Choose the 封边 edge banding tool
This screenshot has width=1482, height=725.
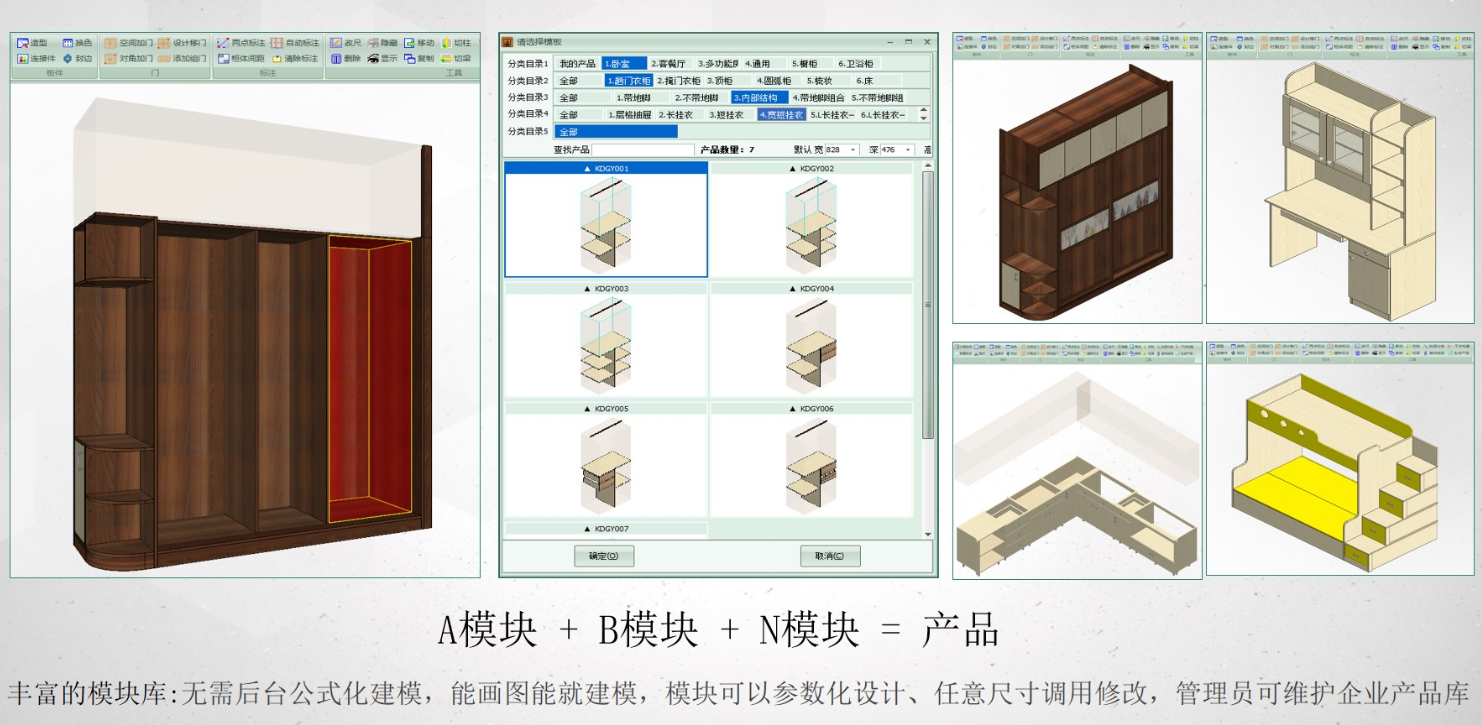[77, 59]
